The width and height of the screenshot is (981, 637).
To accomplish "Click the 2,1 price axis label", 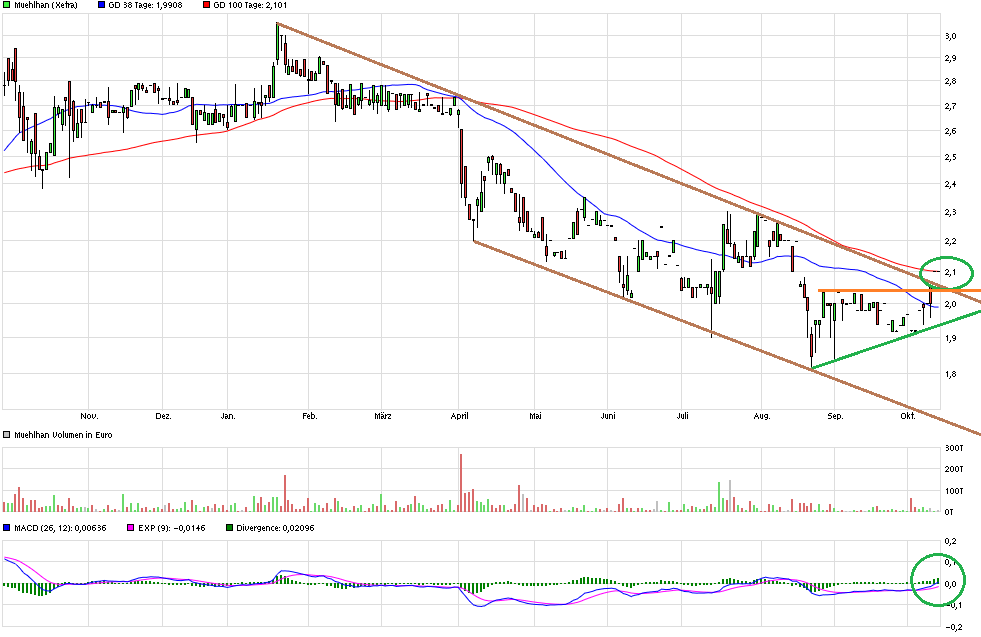I will coord(951,272).
